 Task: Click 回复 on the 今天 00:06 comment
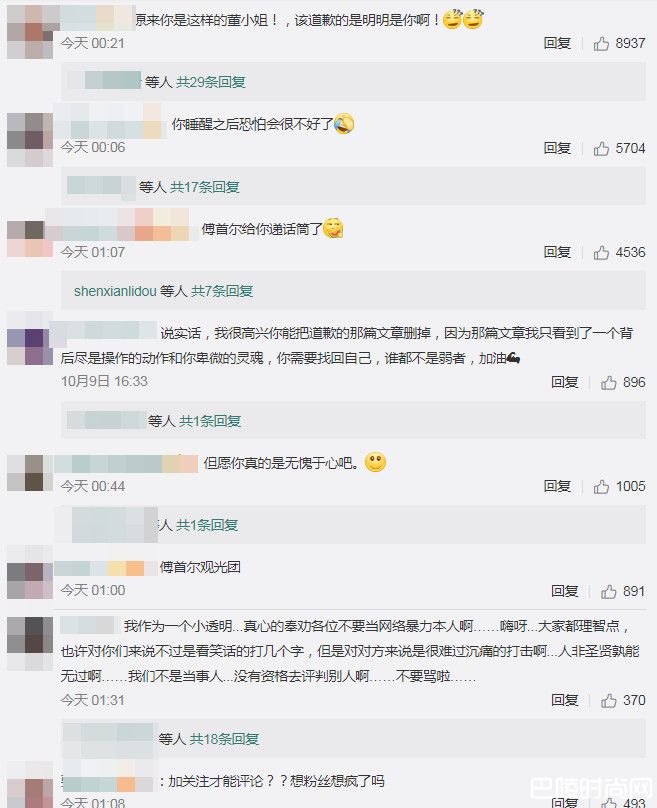point(557,148)
